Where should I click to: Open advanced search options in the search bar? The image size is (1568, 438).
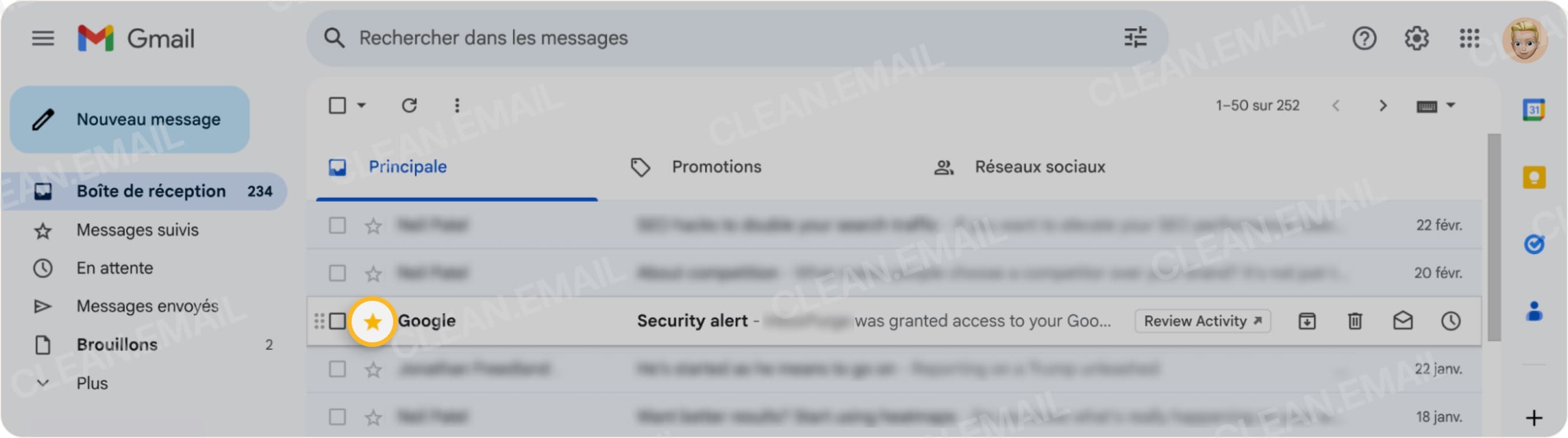(x=1136, y=37)
